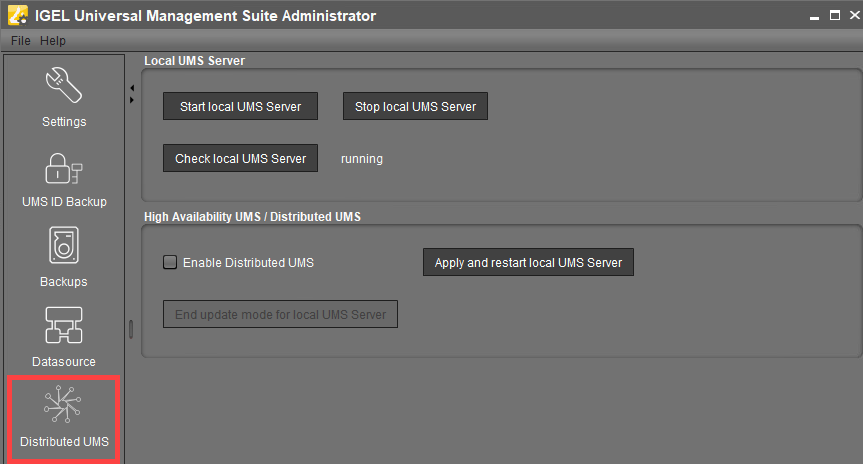
Task: Click Apply and restart local UMS Server
Action: pyautogui.click(x=528, y=262)
